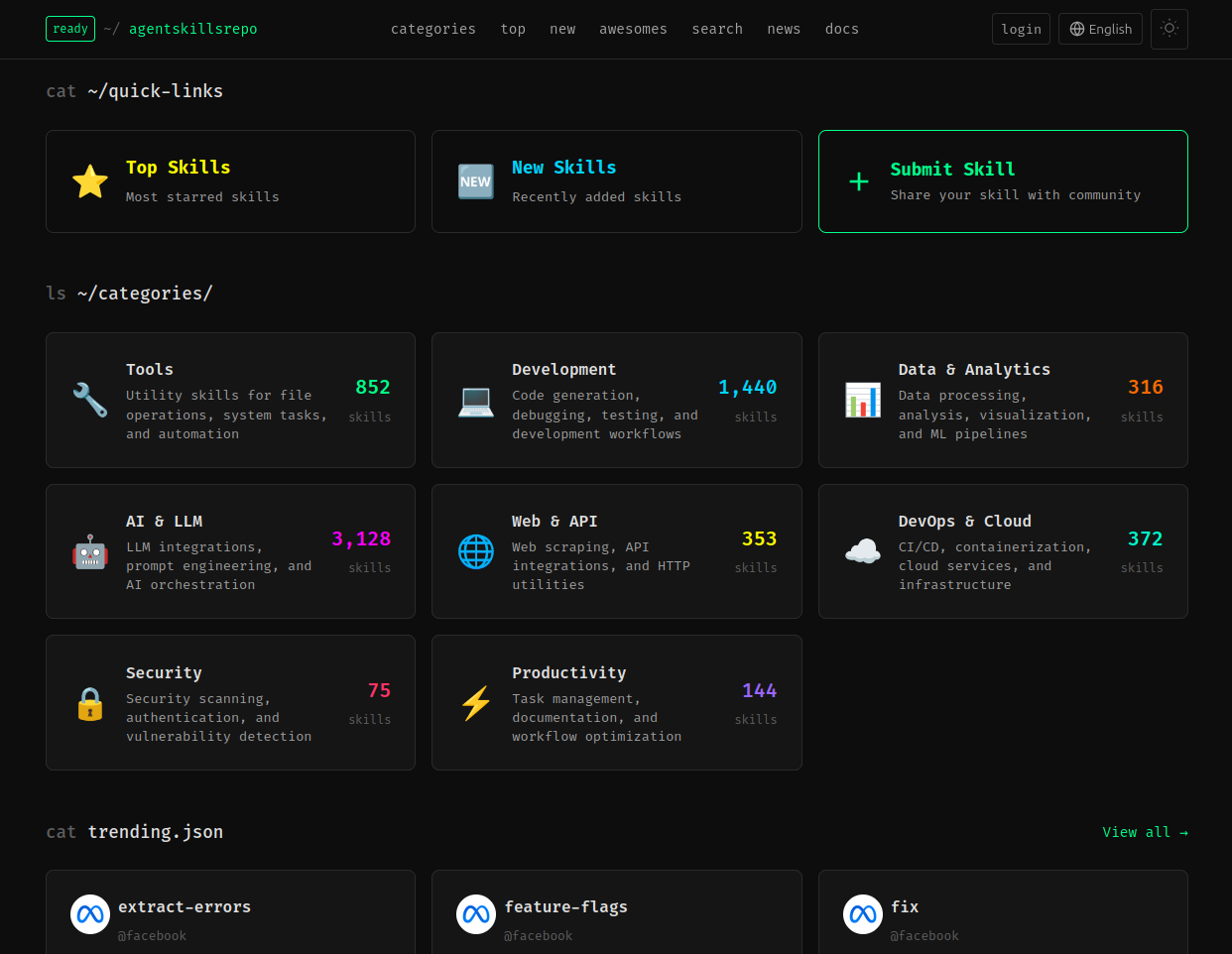This screenshot has height=954, width=1232.
Task: Open the Data & Analytics category title
Action: (x=974, y=369)
